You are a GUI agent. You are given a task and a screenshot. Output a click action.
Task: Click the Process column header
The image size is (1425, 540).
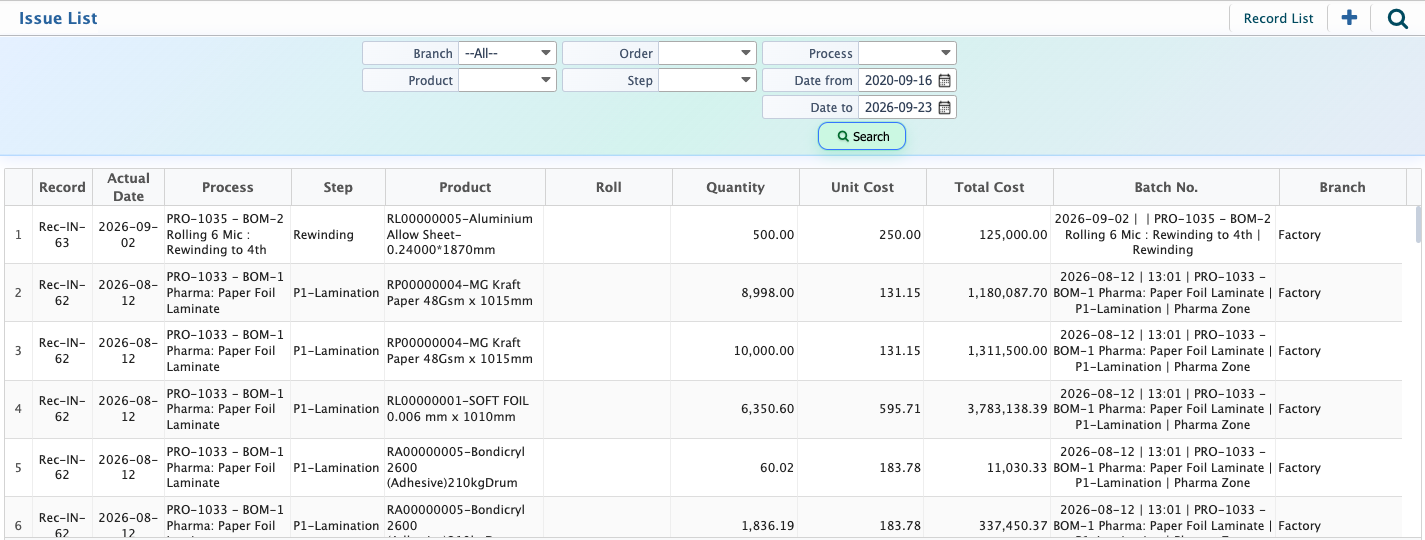click(x=228, y=187)
